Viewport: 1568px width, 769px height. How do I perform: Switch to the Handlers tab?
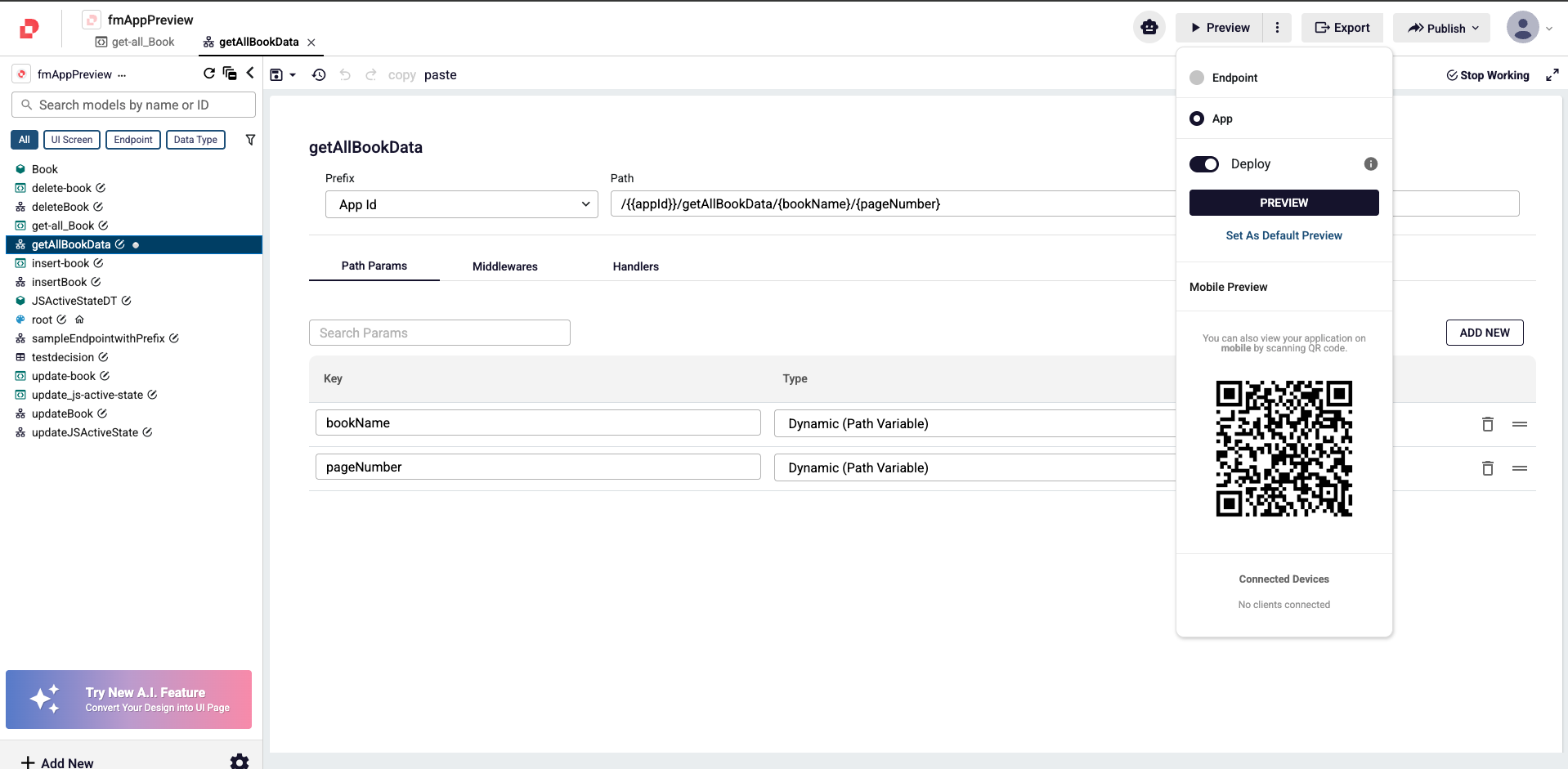click(635, 266)
